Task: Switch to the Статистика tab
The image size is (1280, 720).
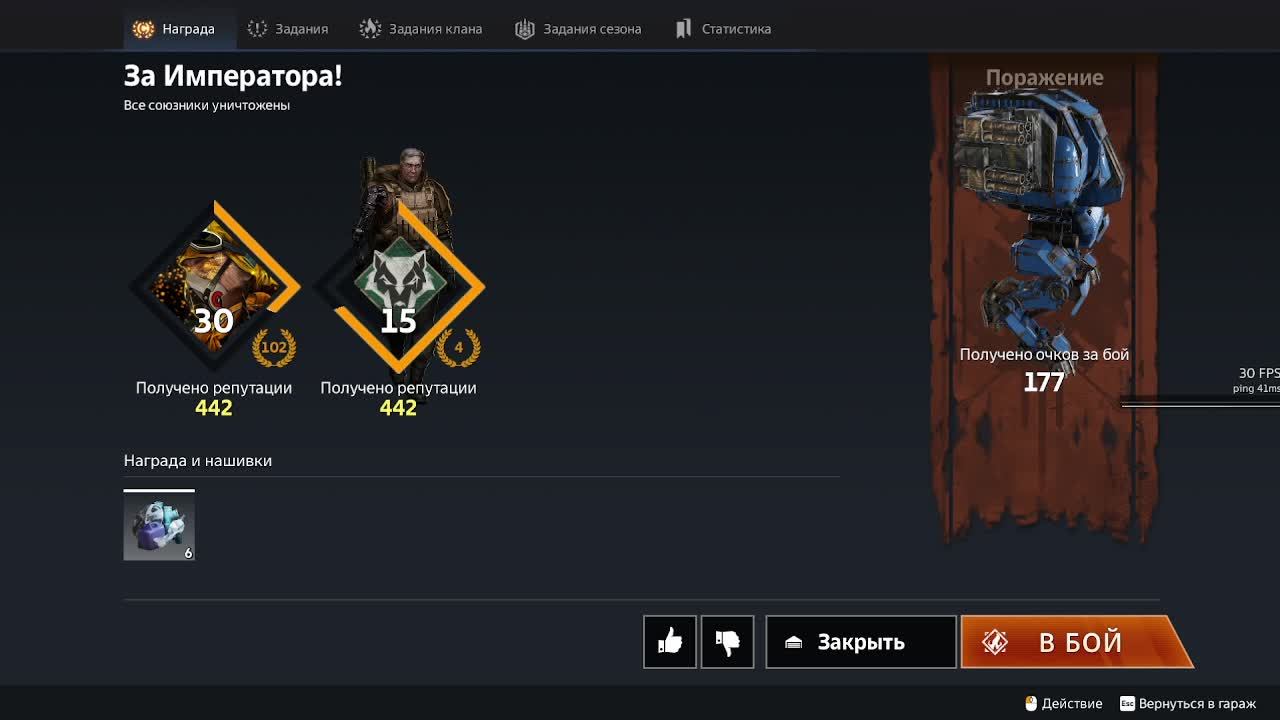Action: click(x=724, y=29)
